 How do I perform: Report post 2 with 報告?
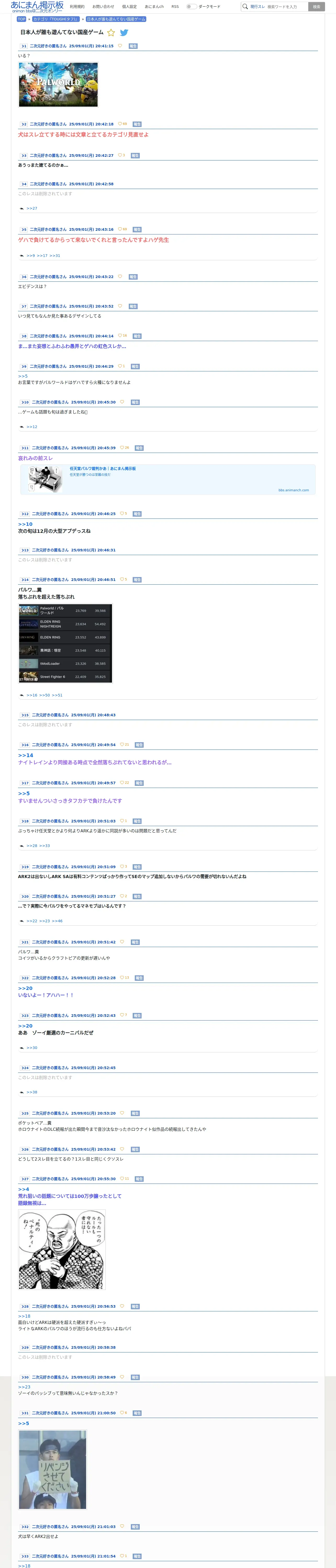[137, 124]
